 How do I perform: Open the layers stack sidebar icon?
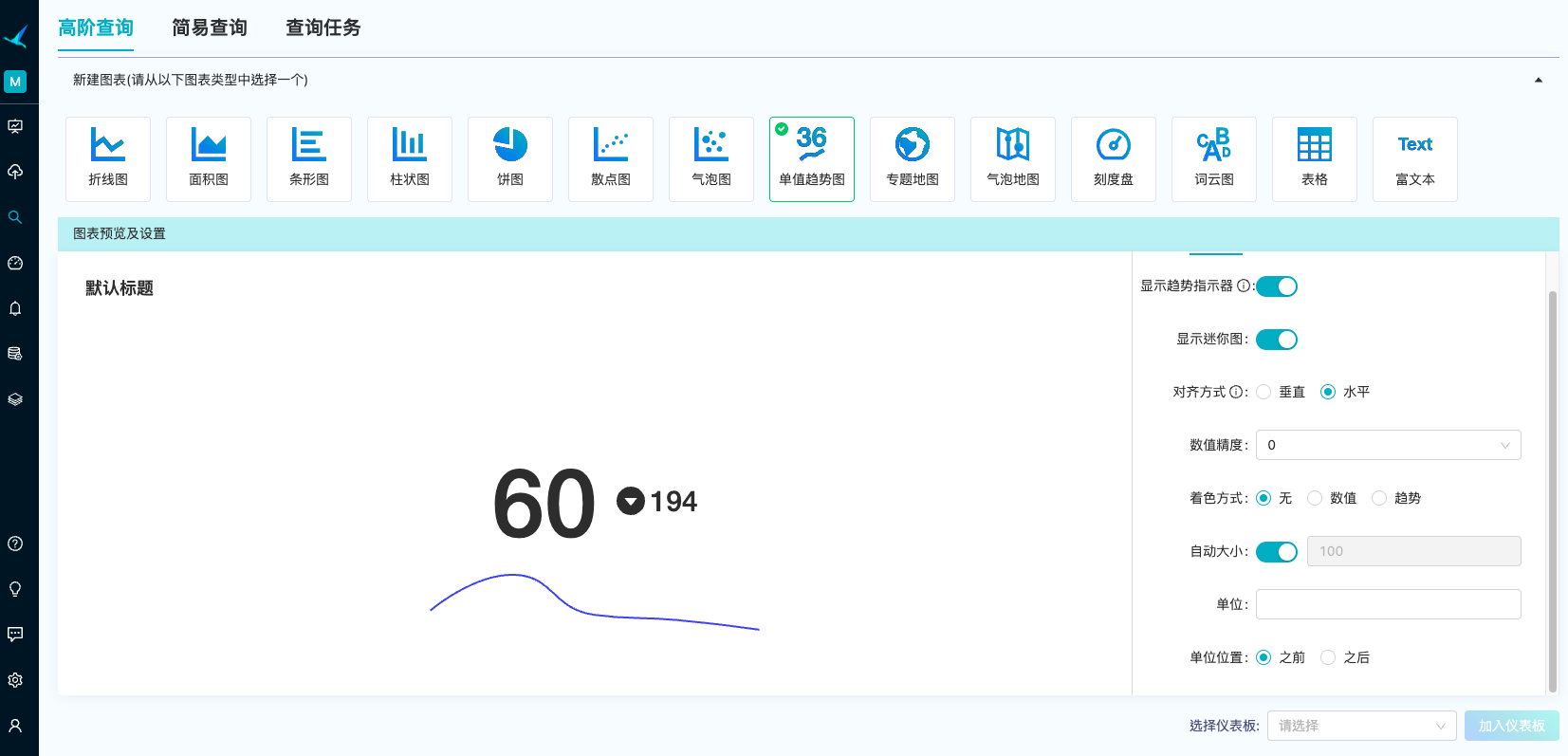15,399
